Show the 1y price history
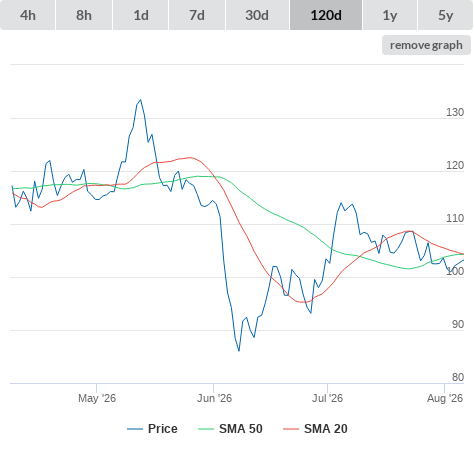 pyautogui.click(x=390, y=15)
